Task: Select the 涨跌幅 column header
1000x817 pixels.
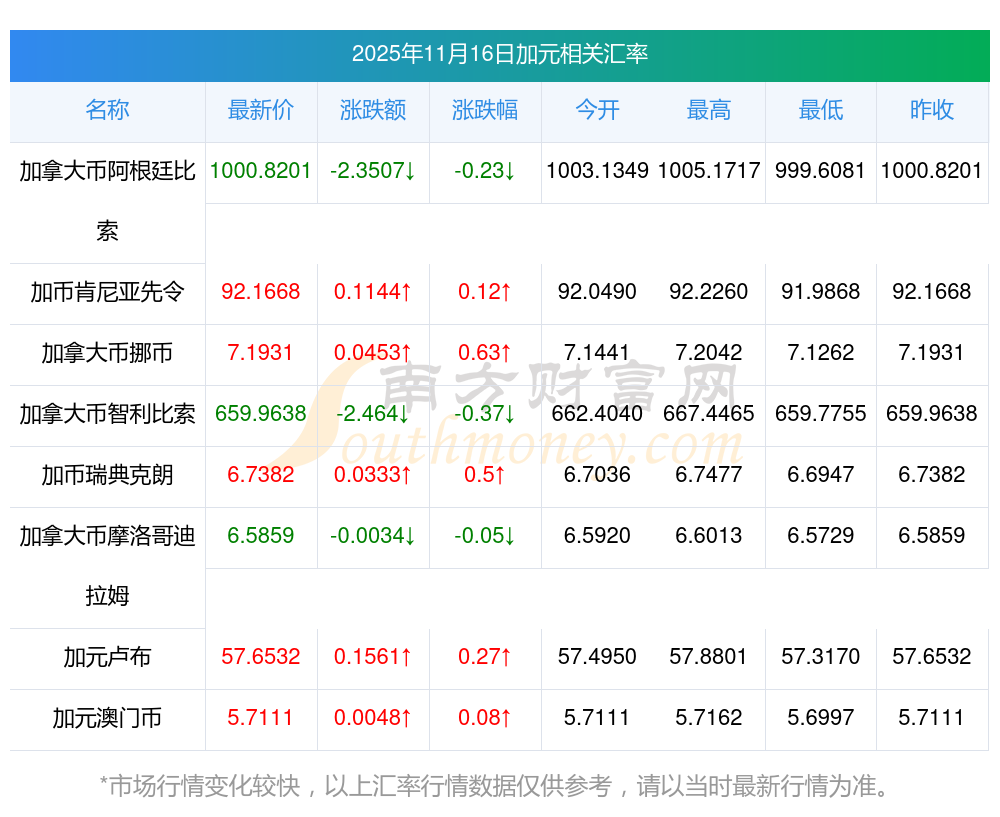Action: coord(485,110)
